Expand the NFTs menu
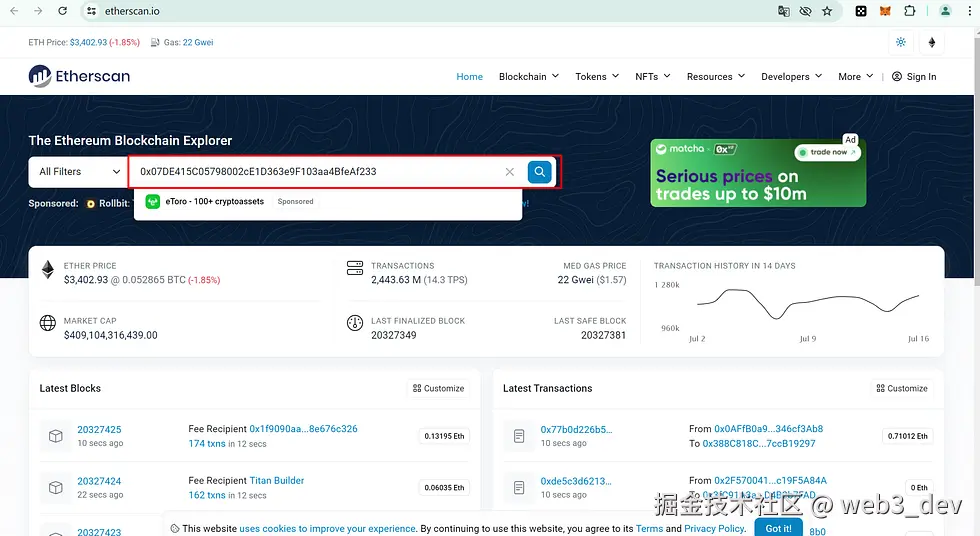980x536 pixels. tap(652, 76)
